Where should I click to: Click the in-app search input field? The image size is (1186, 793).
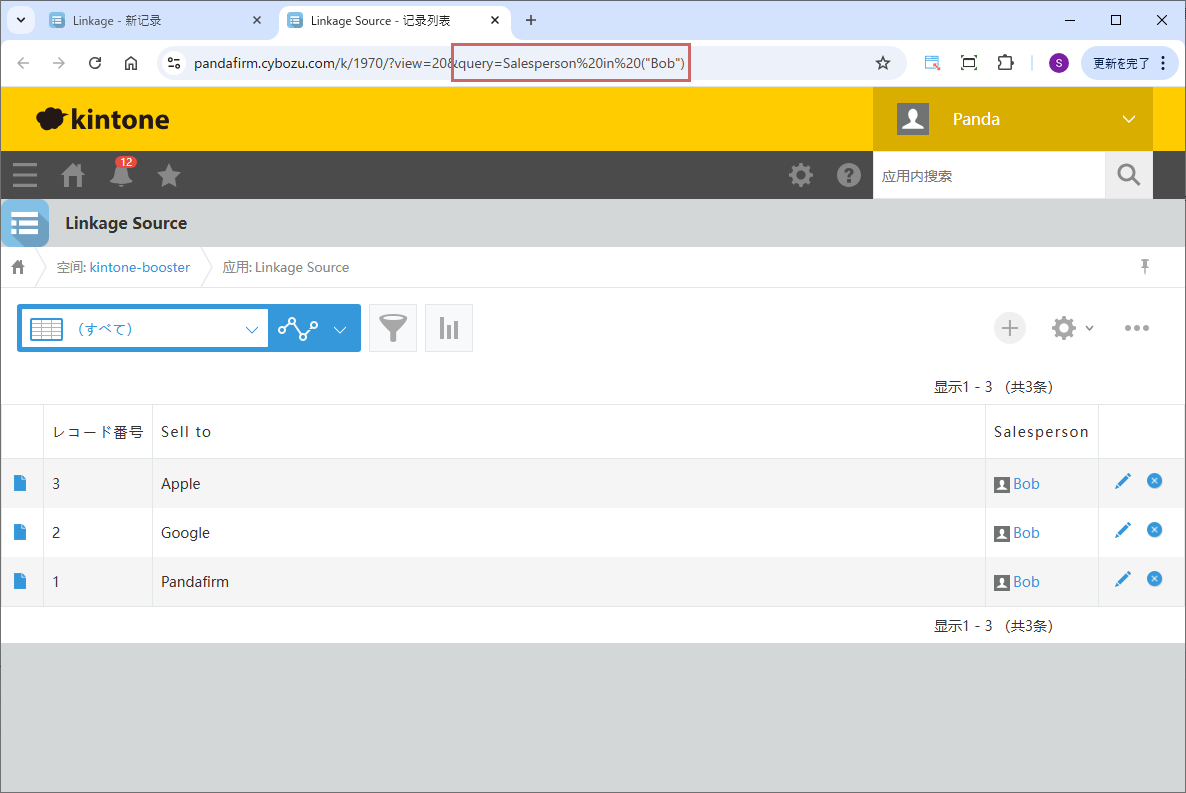coord(988,176)
